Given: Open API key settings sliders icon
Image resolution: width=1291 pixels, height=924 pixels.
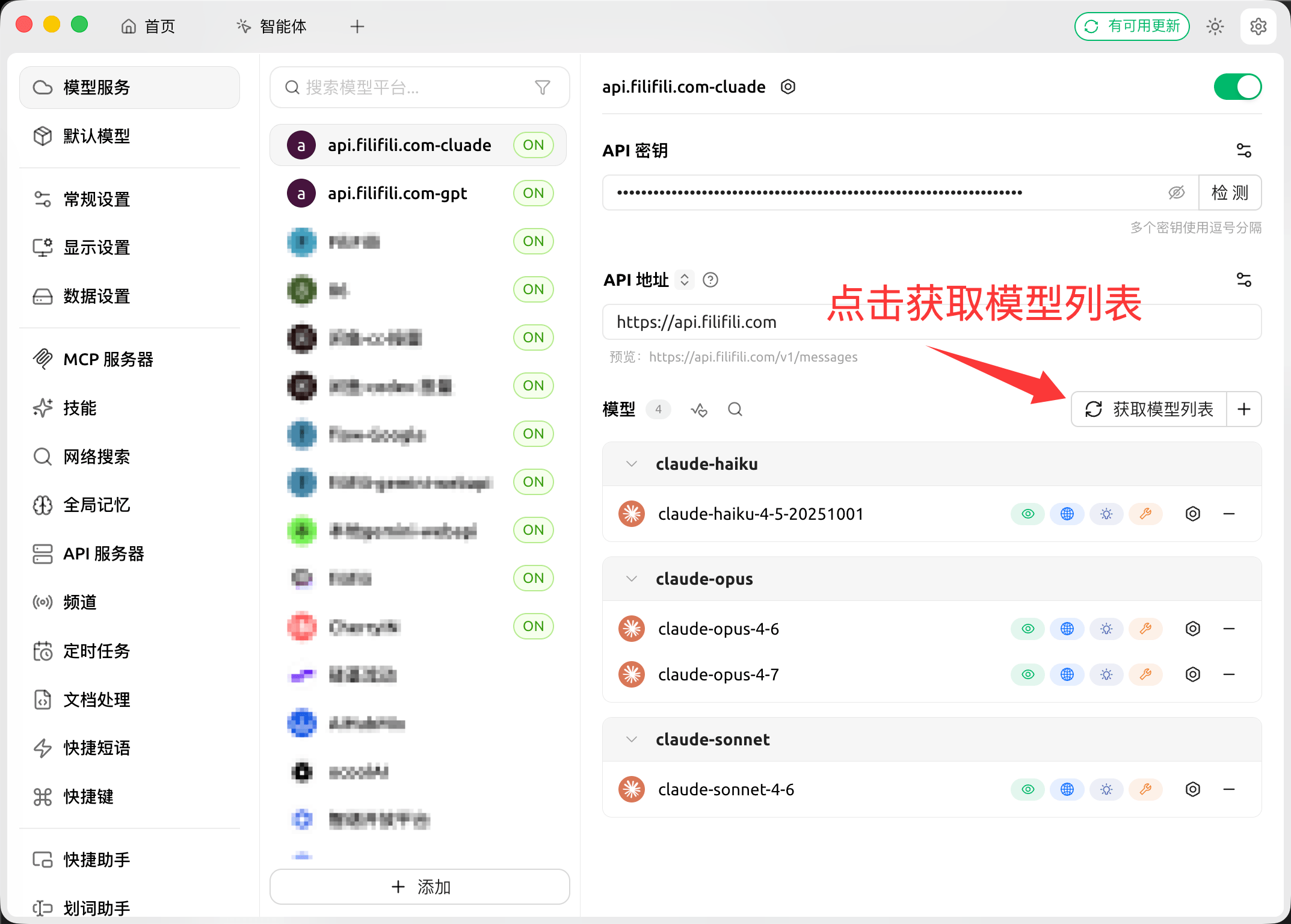Looking at the screenshot, I should pyautogui.click(x=1243, y=150).
